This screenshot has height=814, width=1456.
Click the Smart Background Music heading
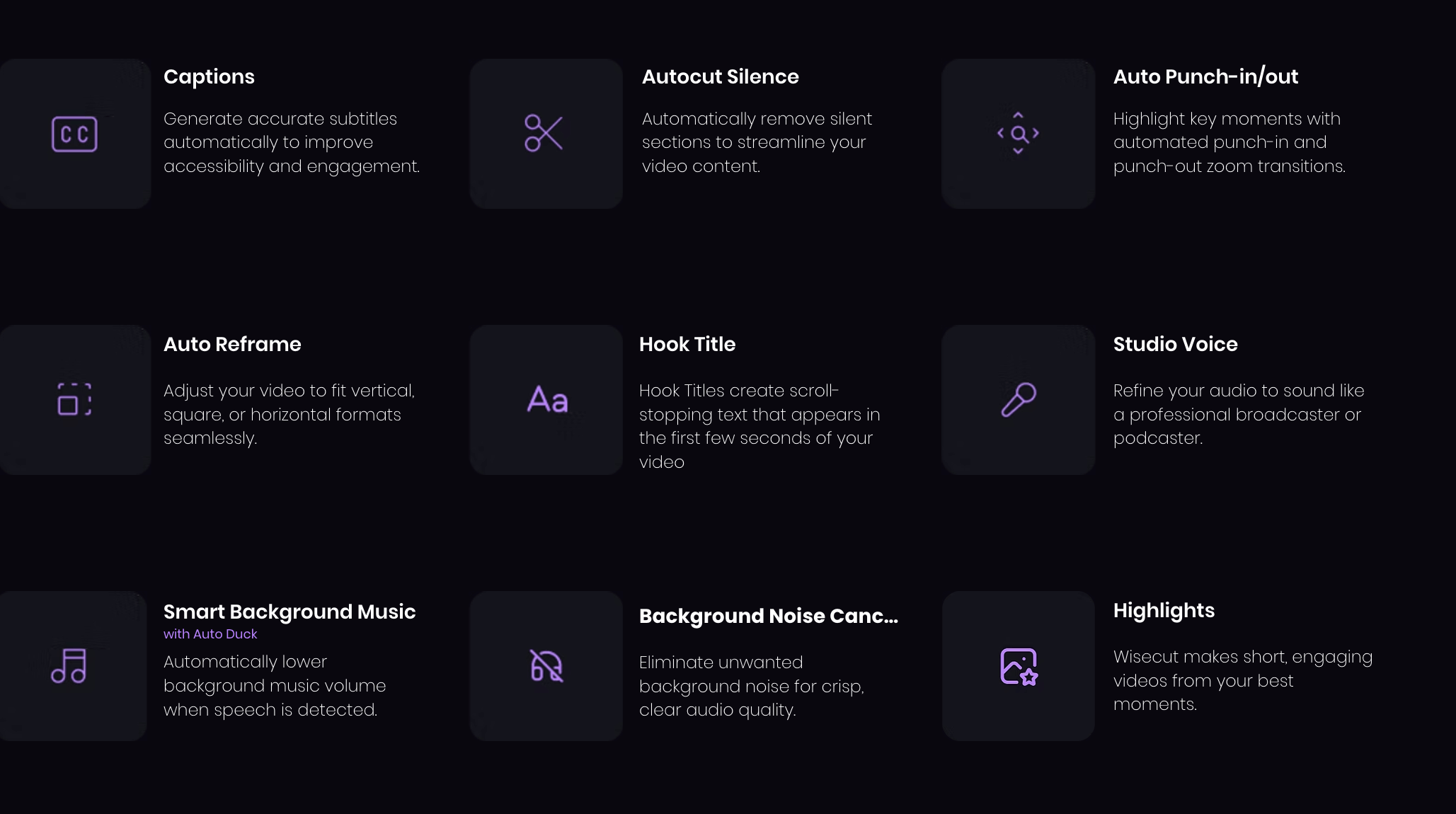290,612
